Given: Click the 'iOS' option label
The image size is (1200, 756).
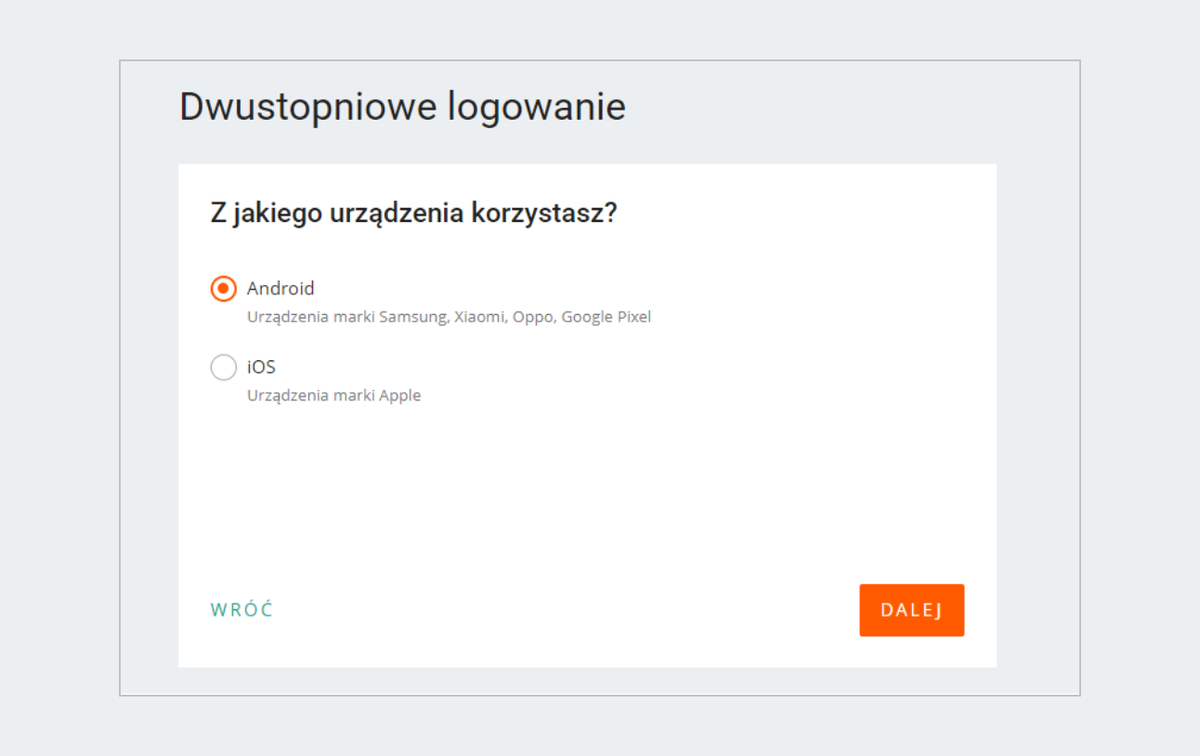Looking at the screenshot, I should click(x=261, y=367).
